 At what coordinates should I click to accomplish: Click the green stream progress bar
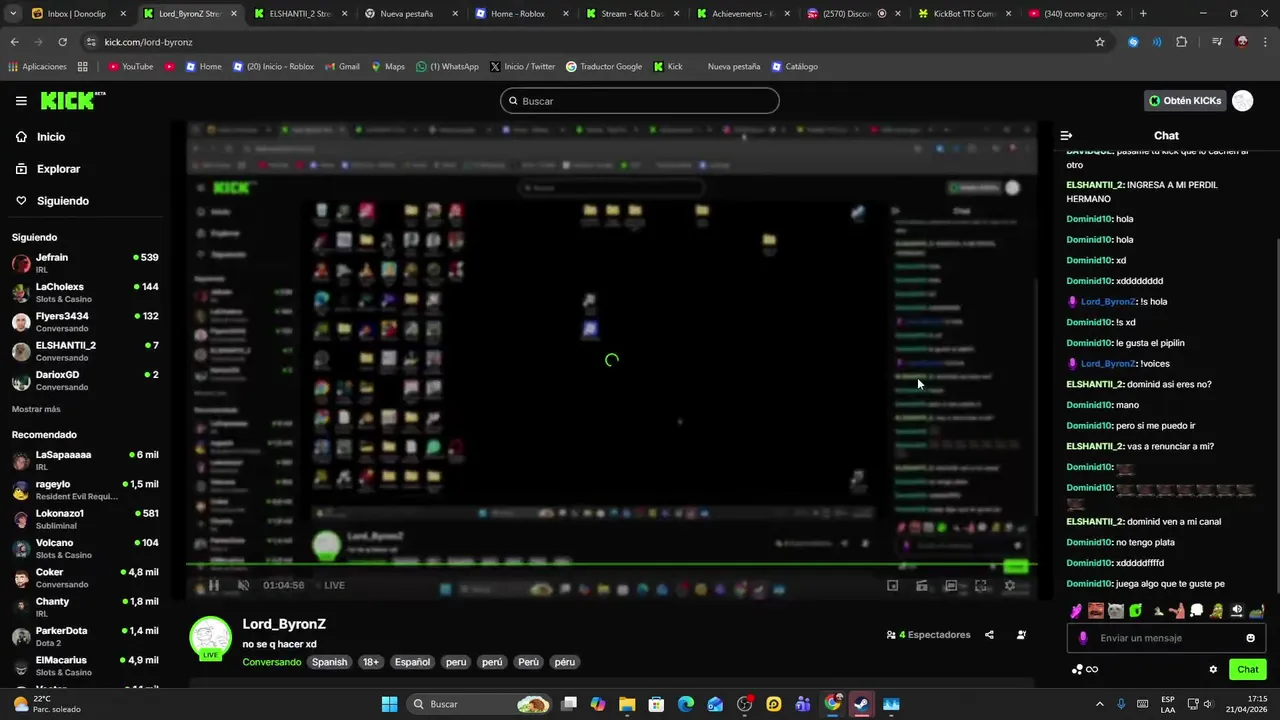click(611, 566)
